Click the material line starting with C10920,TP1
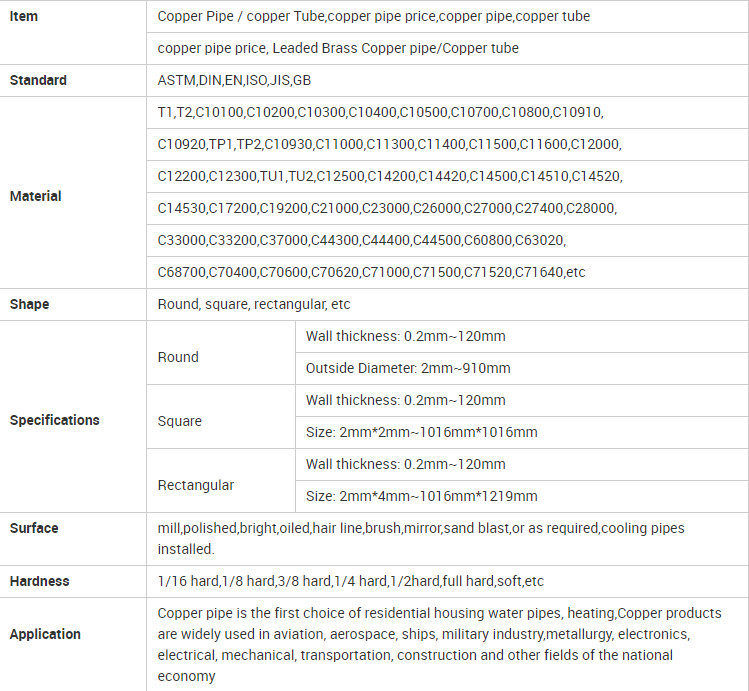 (x=389, y=144)
